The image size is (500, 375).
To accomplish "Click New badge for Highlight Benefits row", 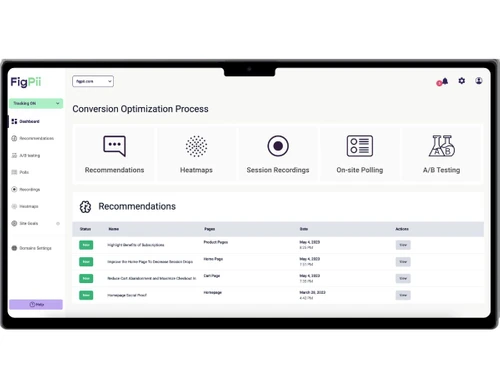I will point(86,245).
